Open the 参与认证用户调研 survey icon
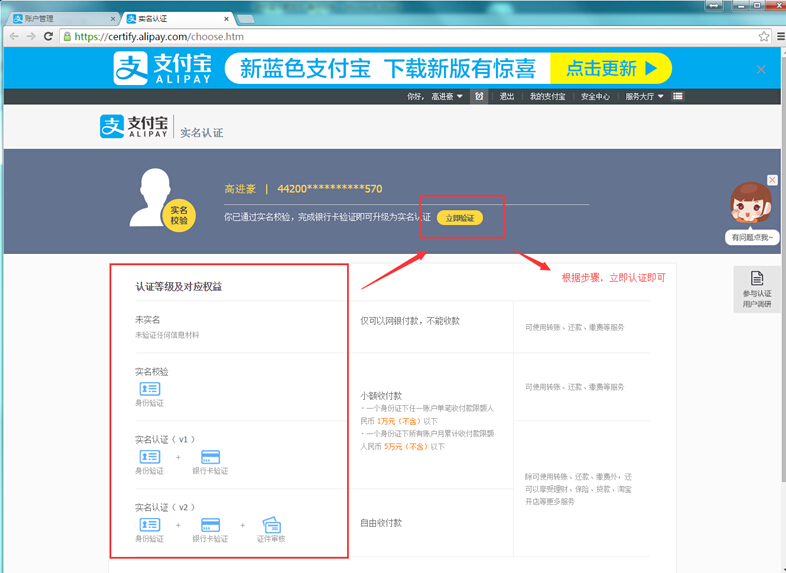 [x=757, y=289]
